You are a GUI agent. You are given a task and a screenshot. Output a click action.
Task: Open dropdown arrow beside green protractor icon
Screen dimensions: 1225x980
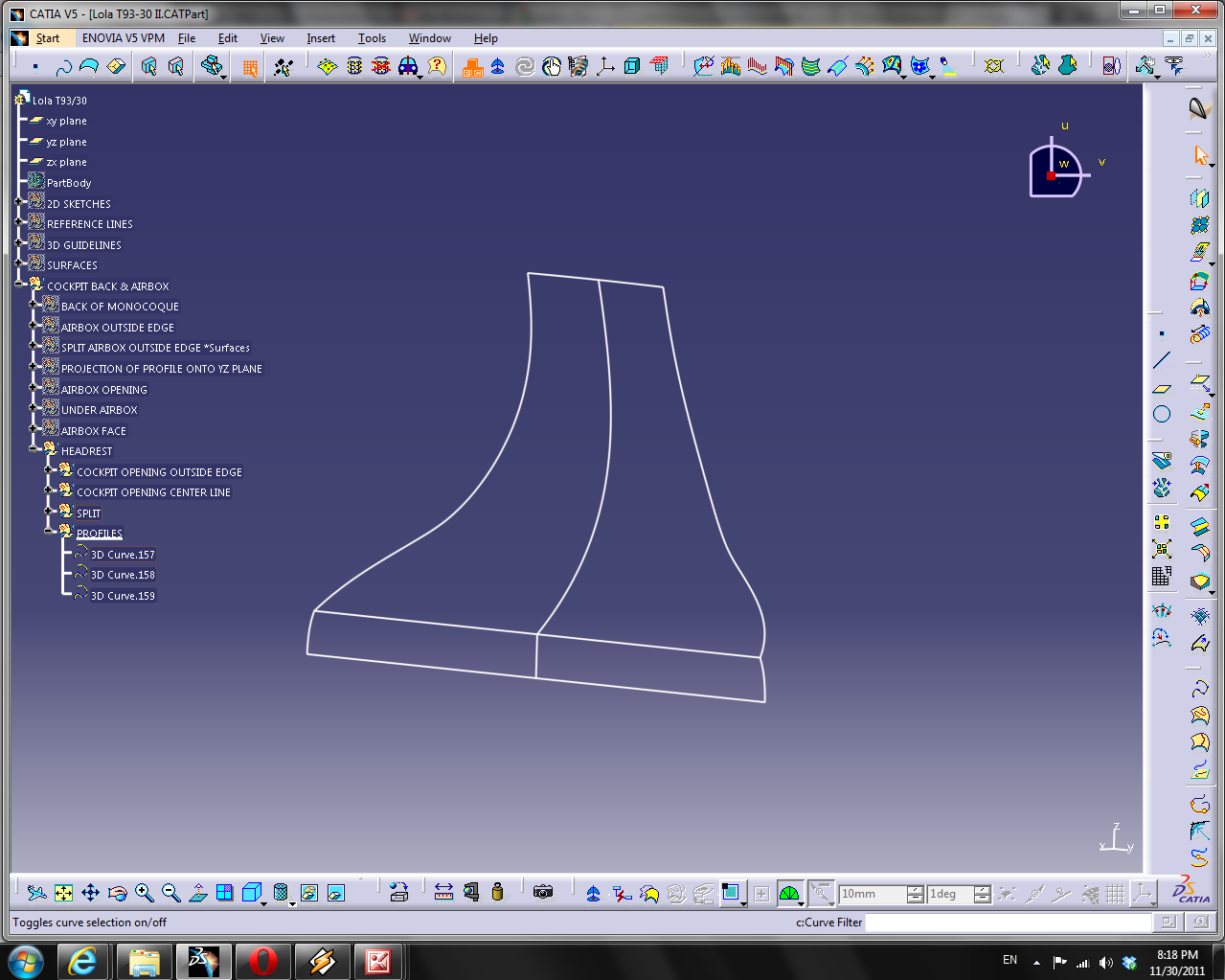(802, 902)
